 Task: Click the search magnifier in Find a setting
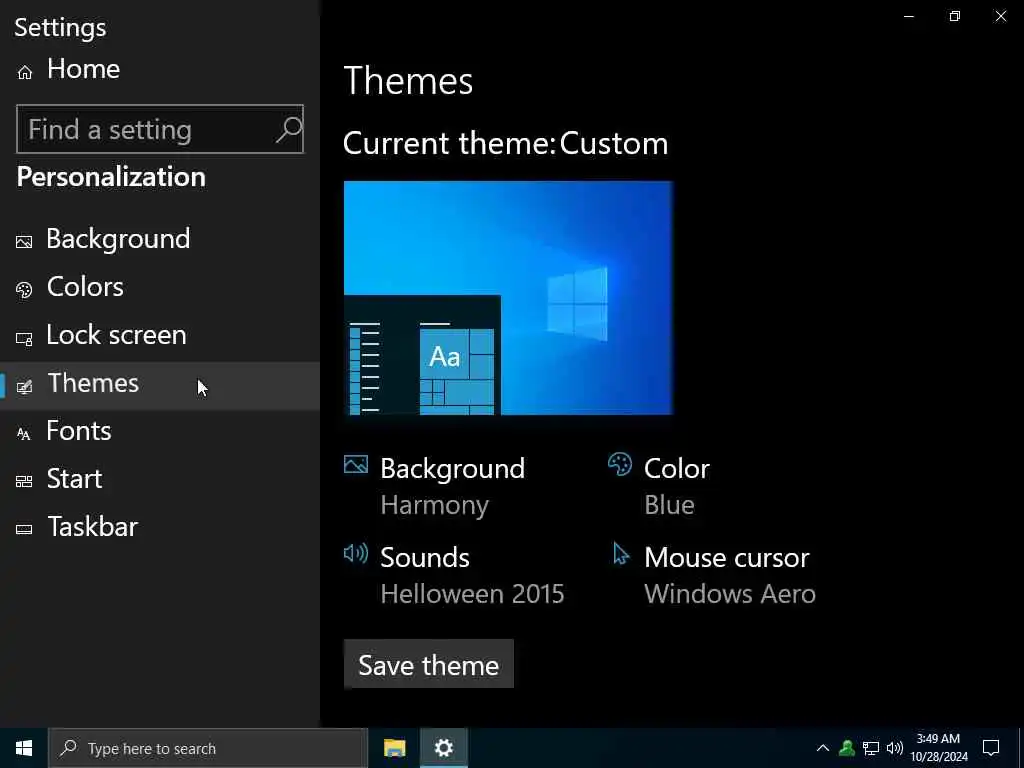click(x=288, y=130)
